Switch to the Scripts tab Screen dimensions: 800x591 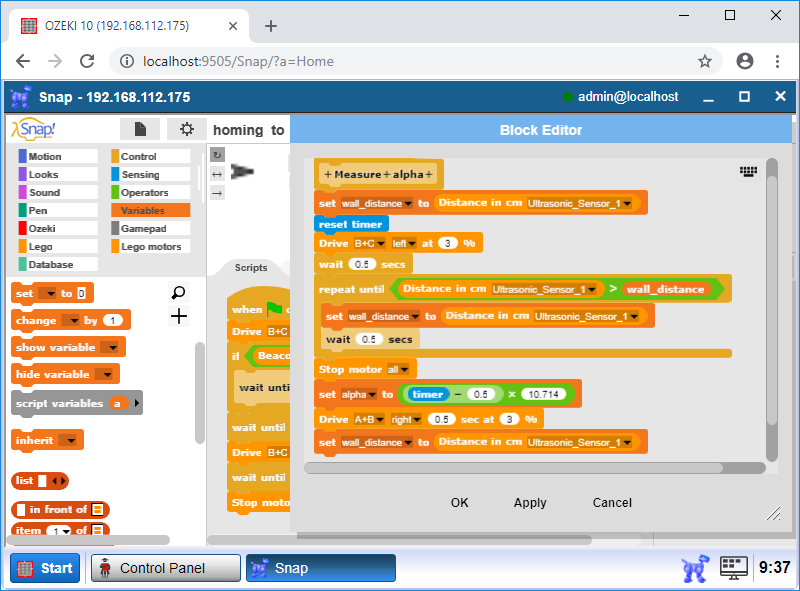[x=251, y=267]
